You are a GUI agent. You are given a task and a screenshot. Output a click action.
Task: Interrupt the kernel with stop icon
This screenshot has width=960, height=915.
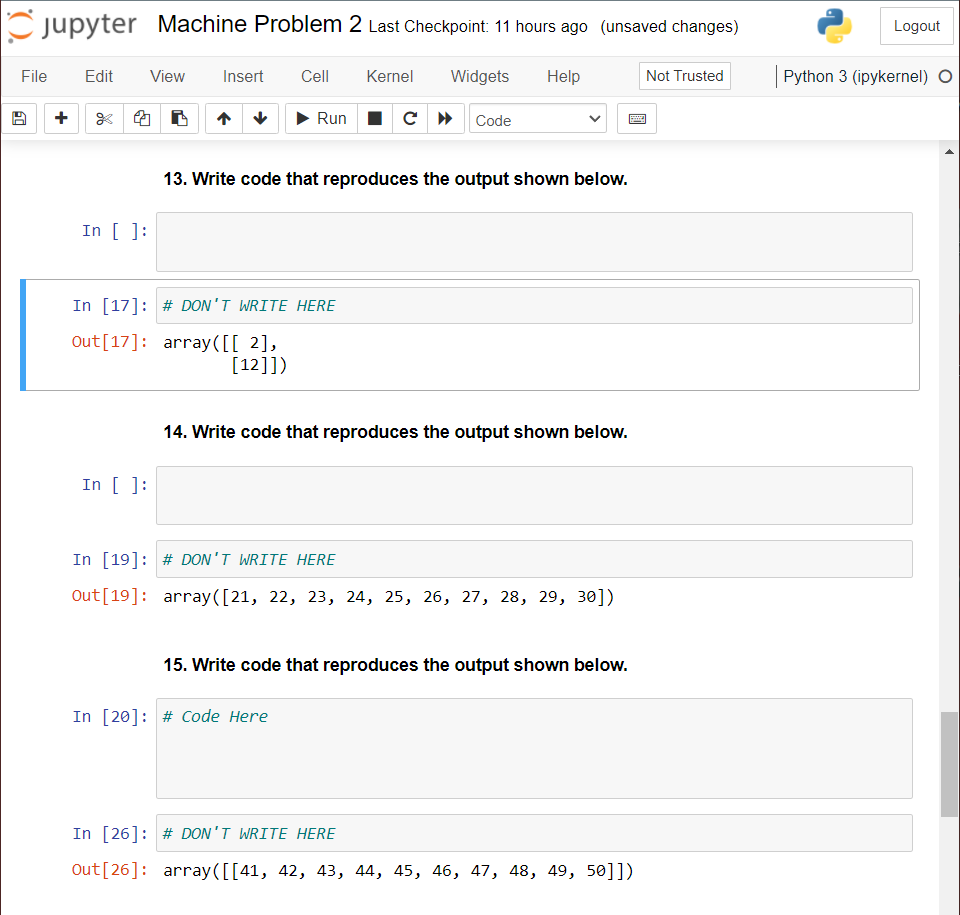(x=375, y=118)
